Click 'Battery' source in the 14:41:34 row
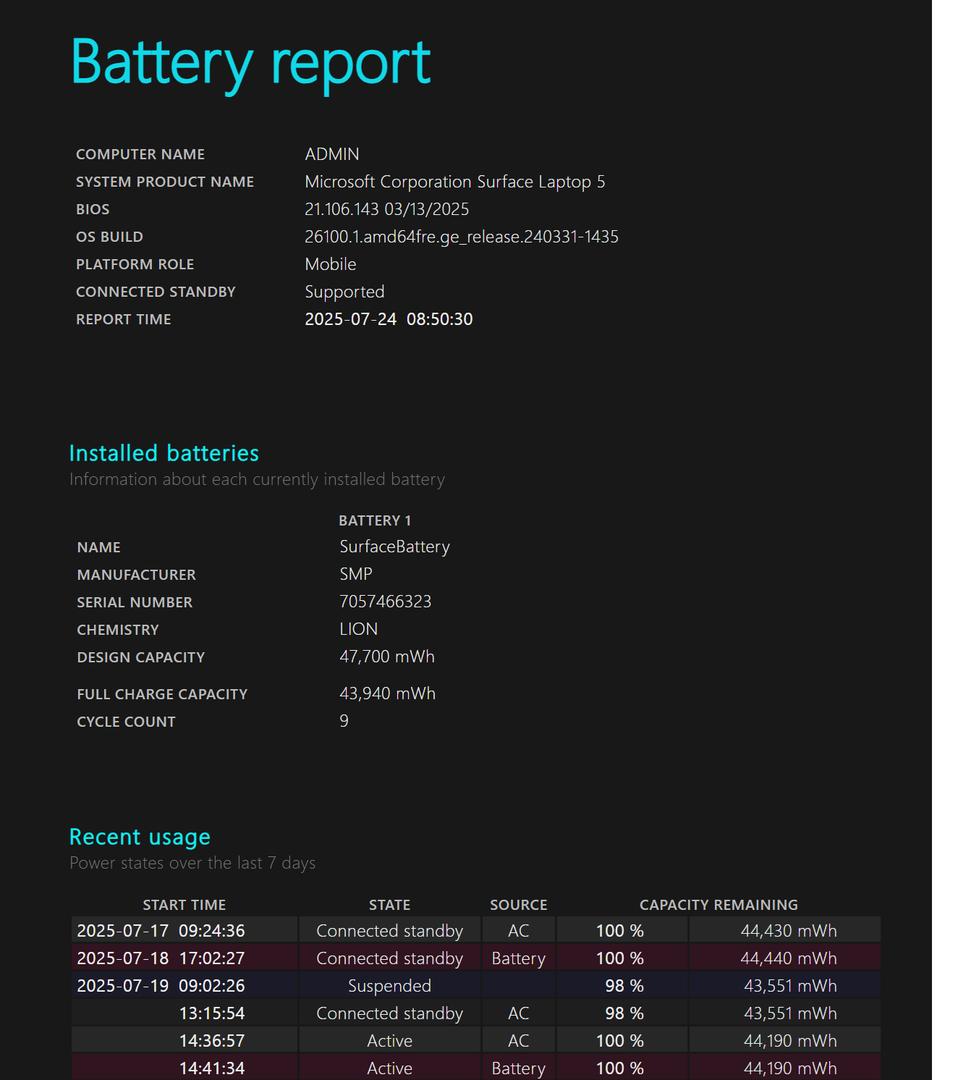The image size is (979, 1080). (x=518, y=1068)
